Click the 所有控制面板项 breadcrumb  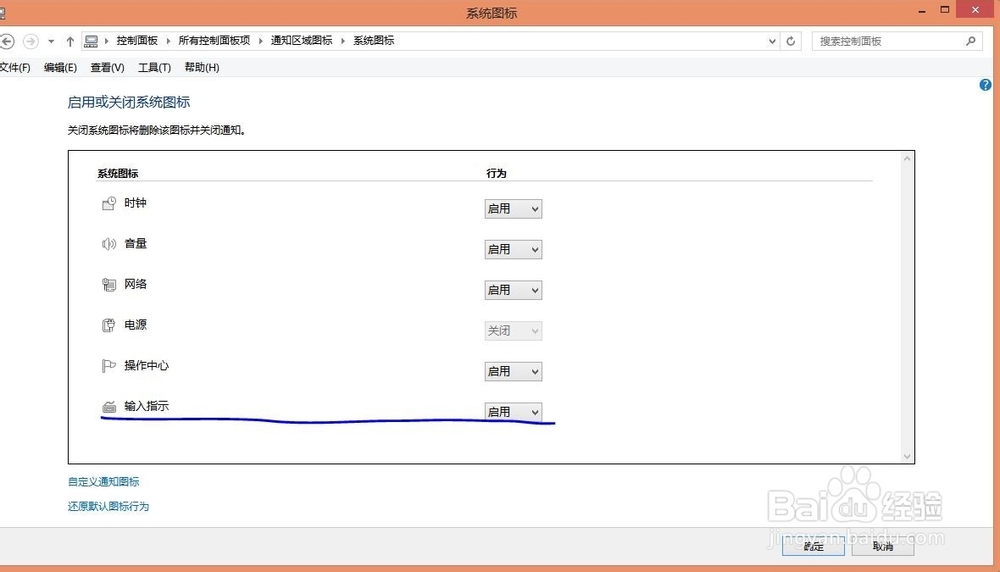pos(214,41)
